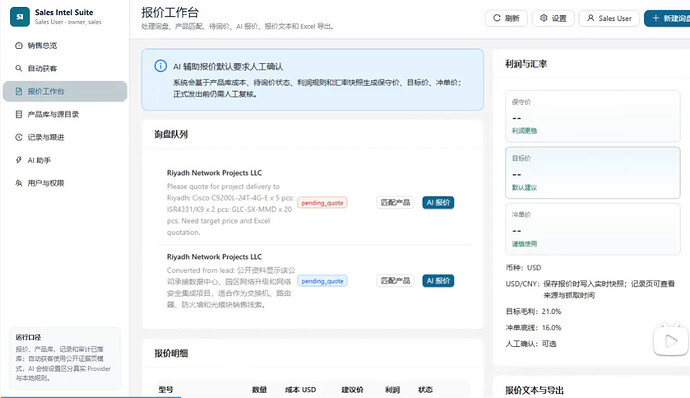The height and width of the screenshot is (398, 690).
Task: Click the 销售总览 clock icon
Action: (x=18, y=45)
